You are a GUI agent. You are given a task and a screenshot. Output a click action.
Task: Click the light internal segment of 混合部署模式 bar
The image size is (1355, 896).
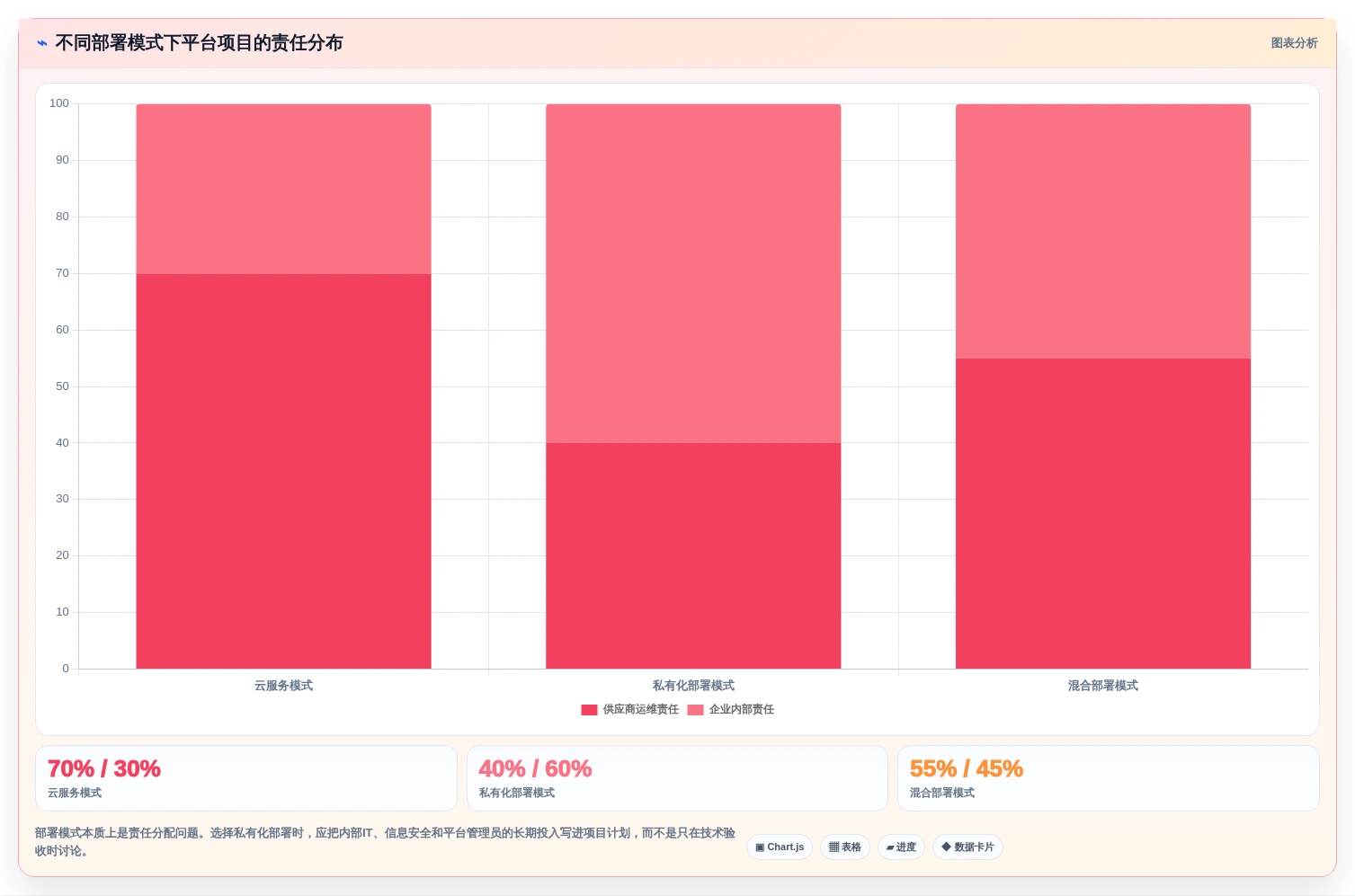click(1103, 231)
